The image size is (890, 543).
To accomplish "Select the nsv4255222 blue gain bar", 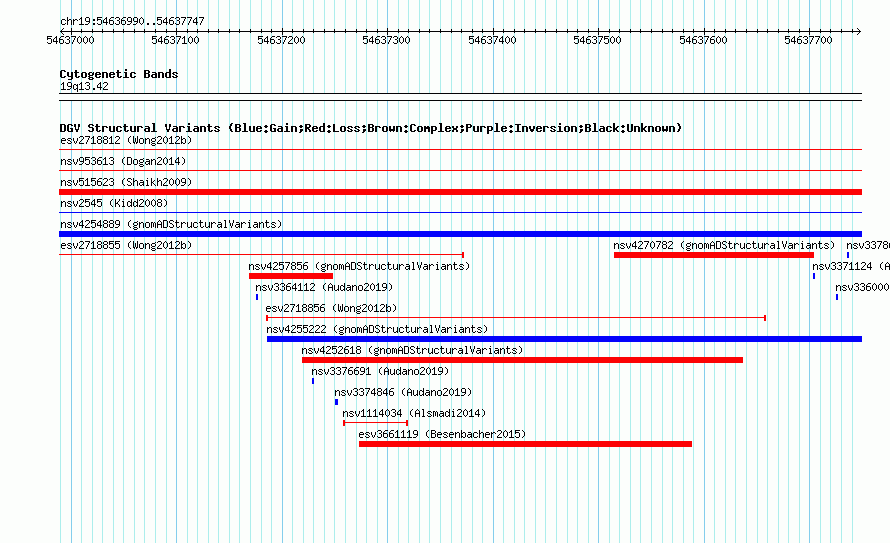I will coord(564,339).
